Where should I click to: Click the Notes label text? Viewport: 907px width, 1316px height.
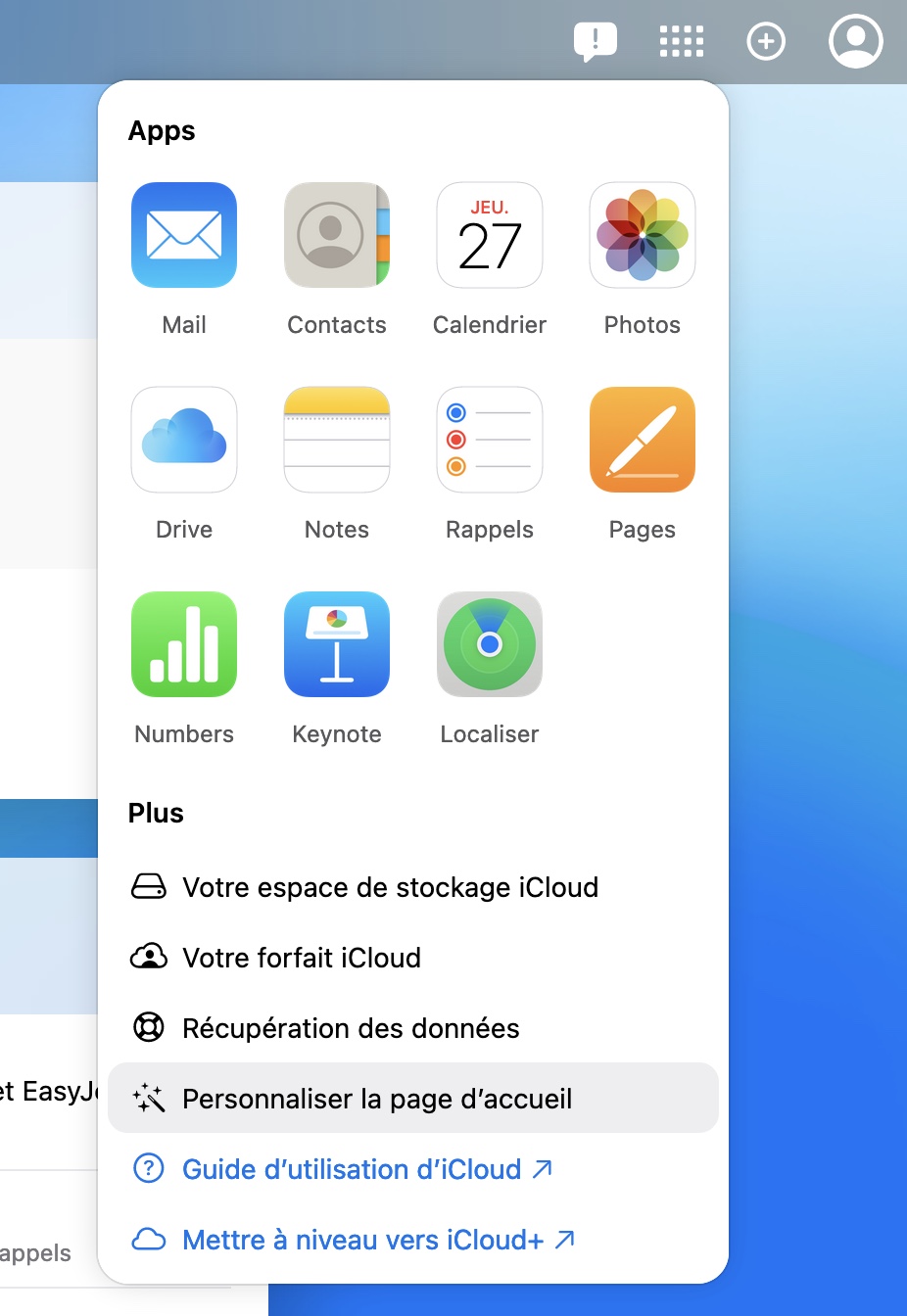(x=337, y=530)
